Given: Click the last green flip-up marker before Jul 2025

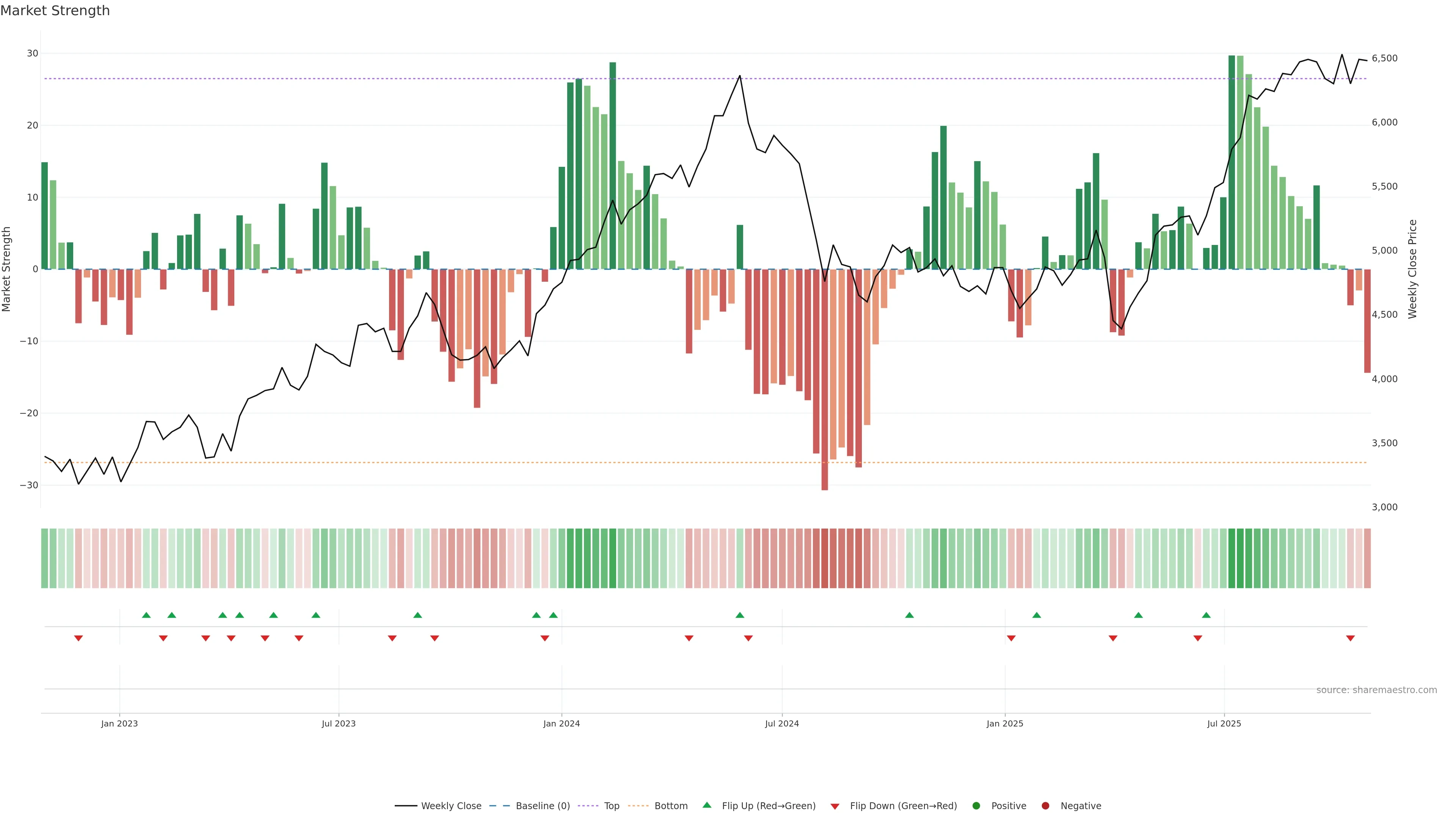Looking at the screenshot, I should [x=1206, y=615].
